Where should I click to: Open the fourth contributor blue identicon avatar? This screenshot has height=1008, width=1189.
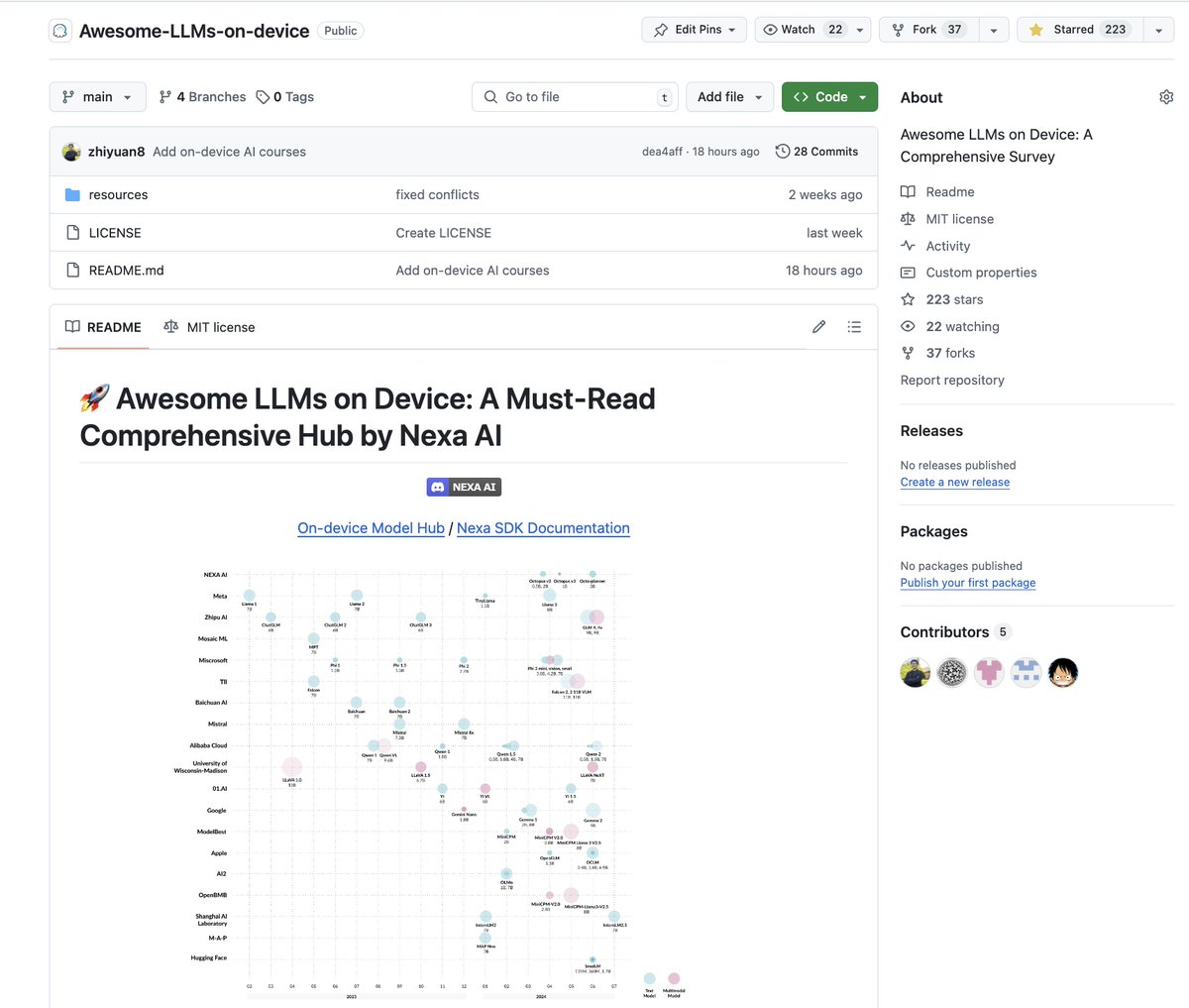pyautogui.click(x=1026, y=673)
